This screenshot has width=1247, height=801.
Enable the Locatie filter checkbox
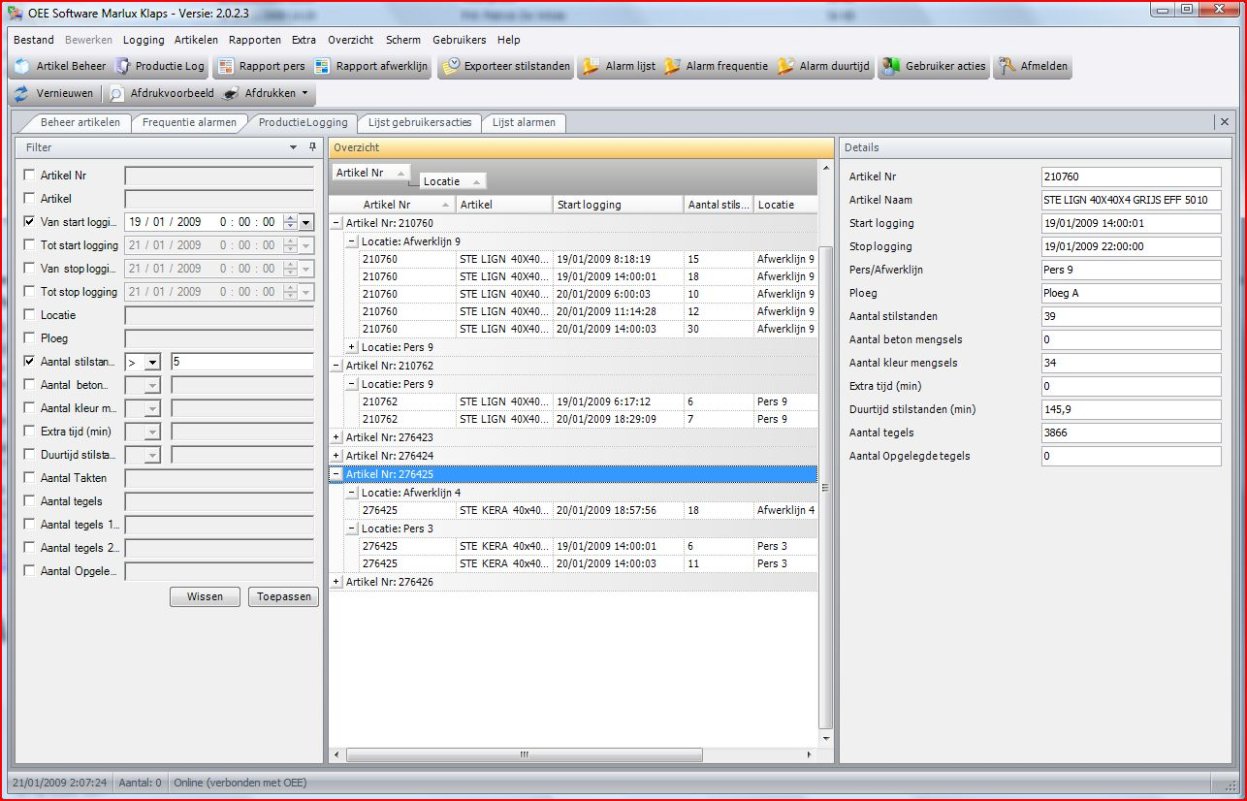tap(28, 314)
